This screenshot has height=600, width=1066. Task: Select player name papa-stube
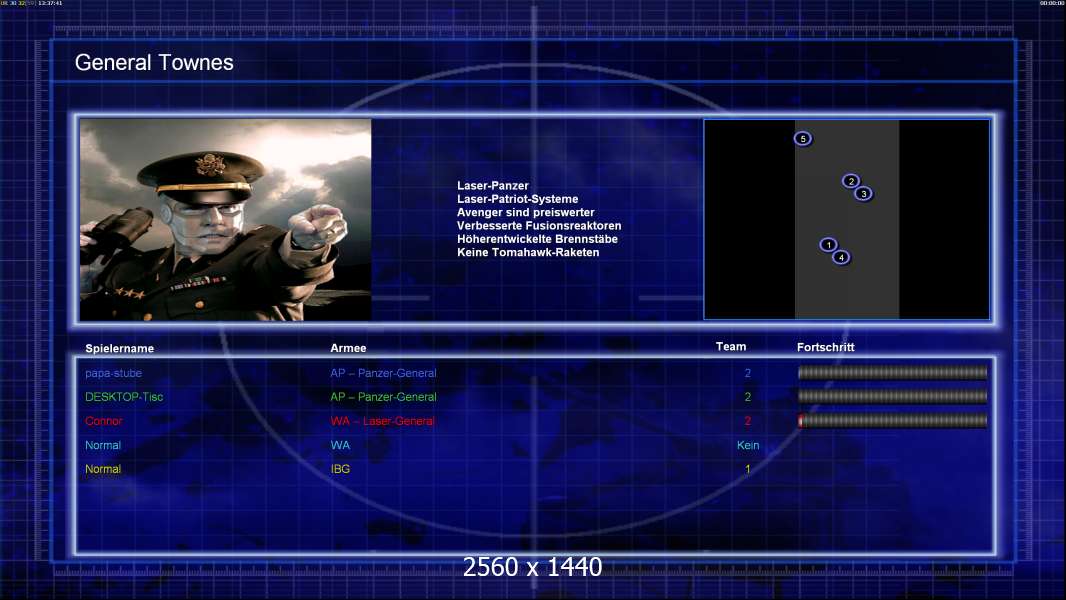[114, 373]
